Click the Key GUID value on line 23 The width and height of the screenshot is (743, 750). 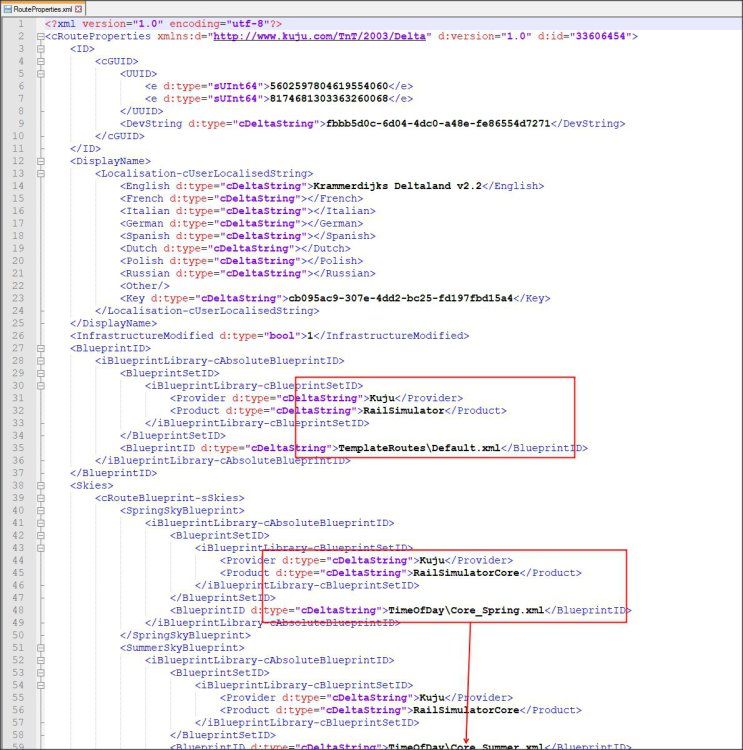pos(405,298)
